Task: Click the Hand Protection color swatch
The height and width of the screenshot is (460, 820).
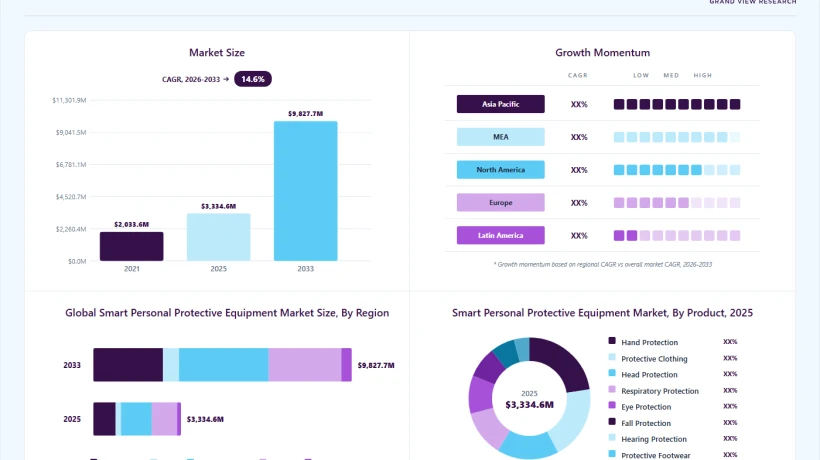Action: coord(612,341)
